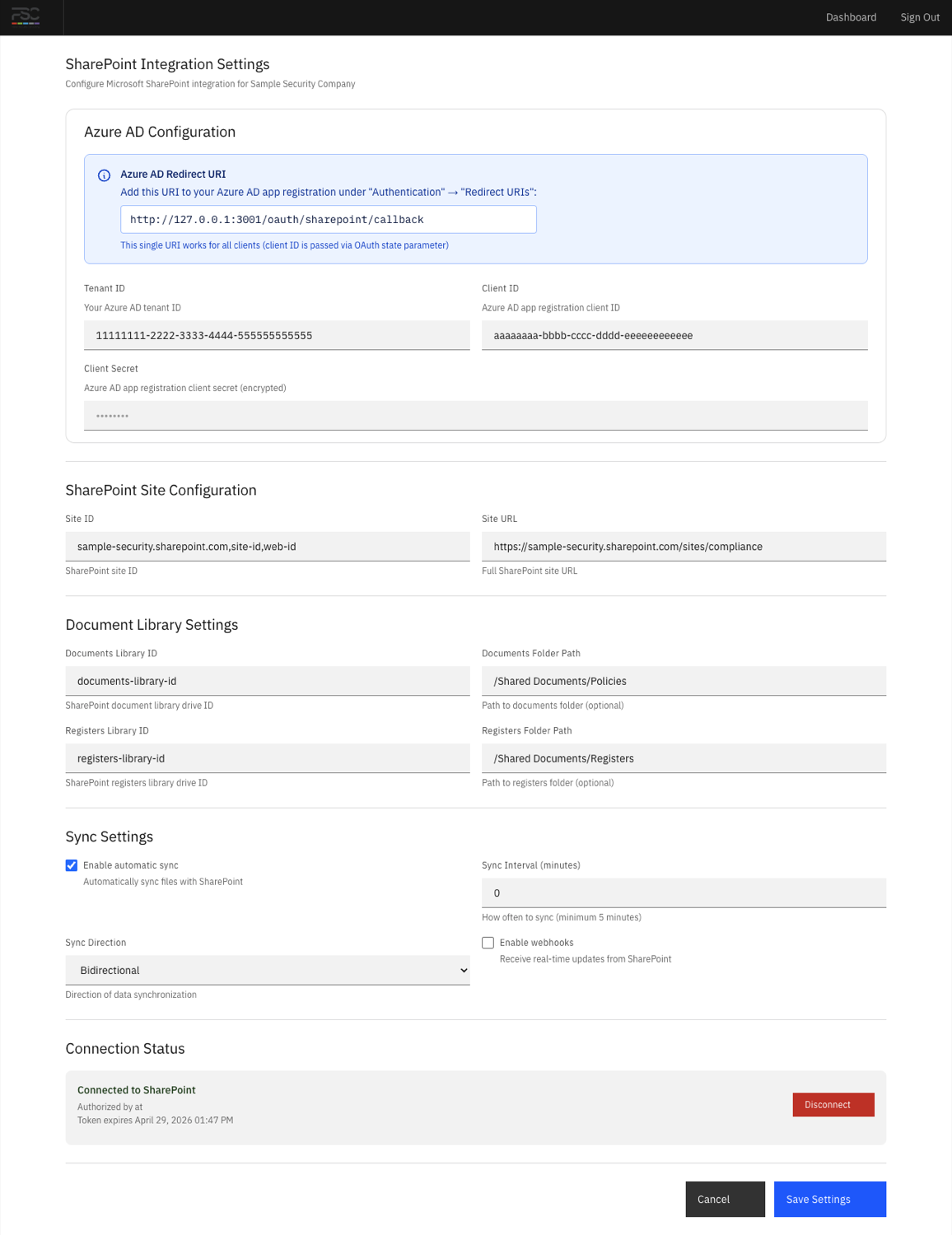Expand the Sync Direction selector chevron

pyautogui.click(x=462, y=970)
